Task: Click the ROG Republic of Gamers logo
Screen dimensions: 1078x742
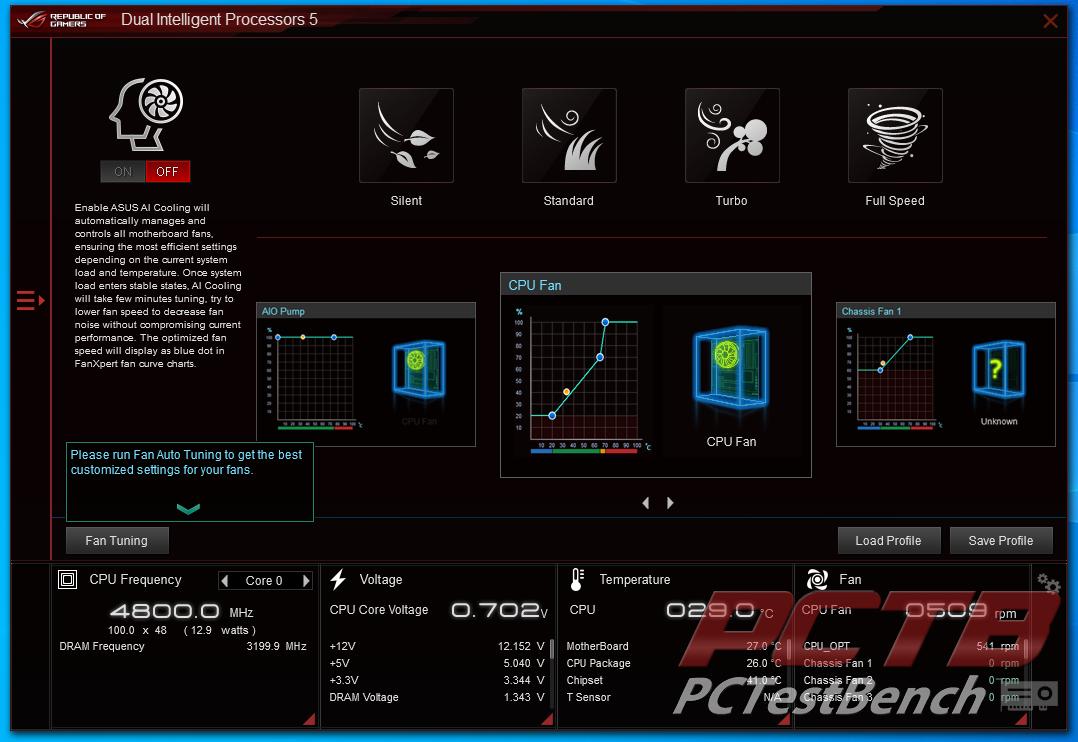Action: coord(61,19)
